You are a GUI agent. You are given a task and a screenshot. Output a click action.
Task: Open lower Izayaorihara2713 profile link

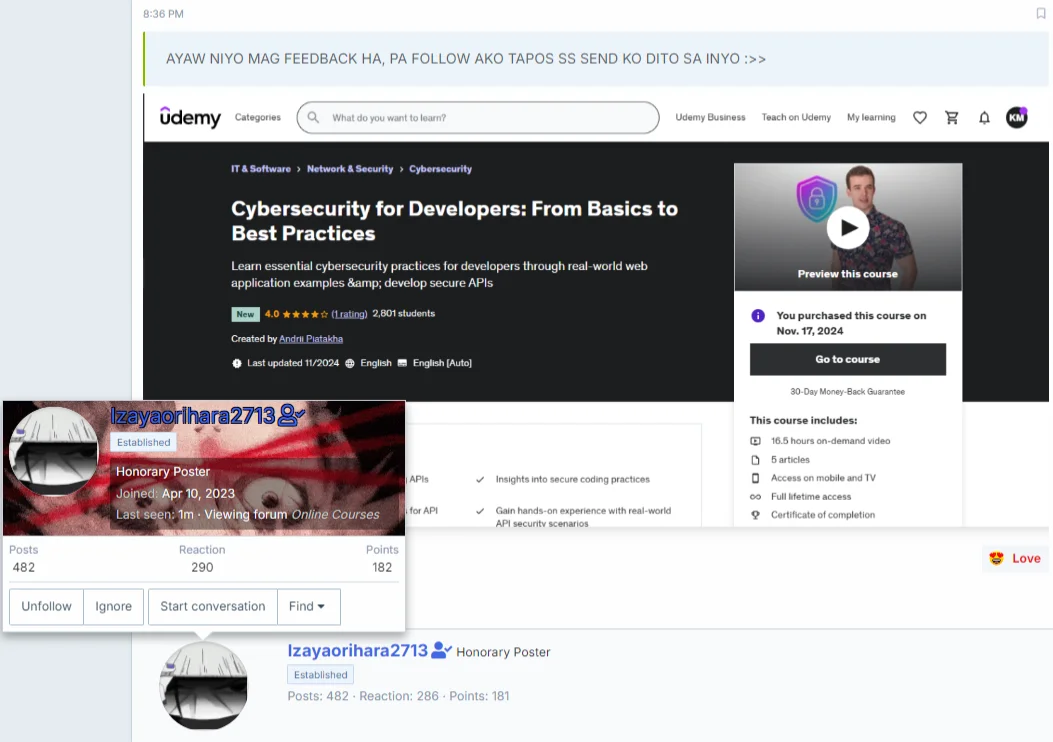coord(357,651)
